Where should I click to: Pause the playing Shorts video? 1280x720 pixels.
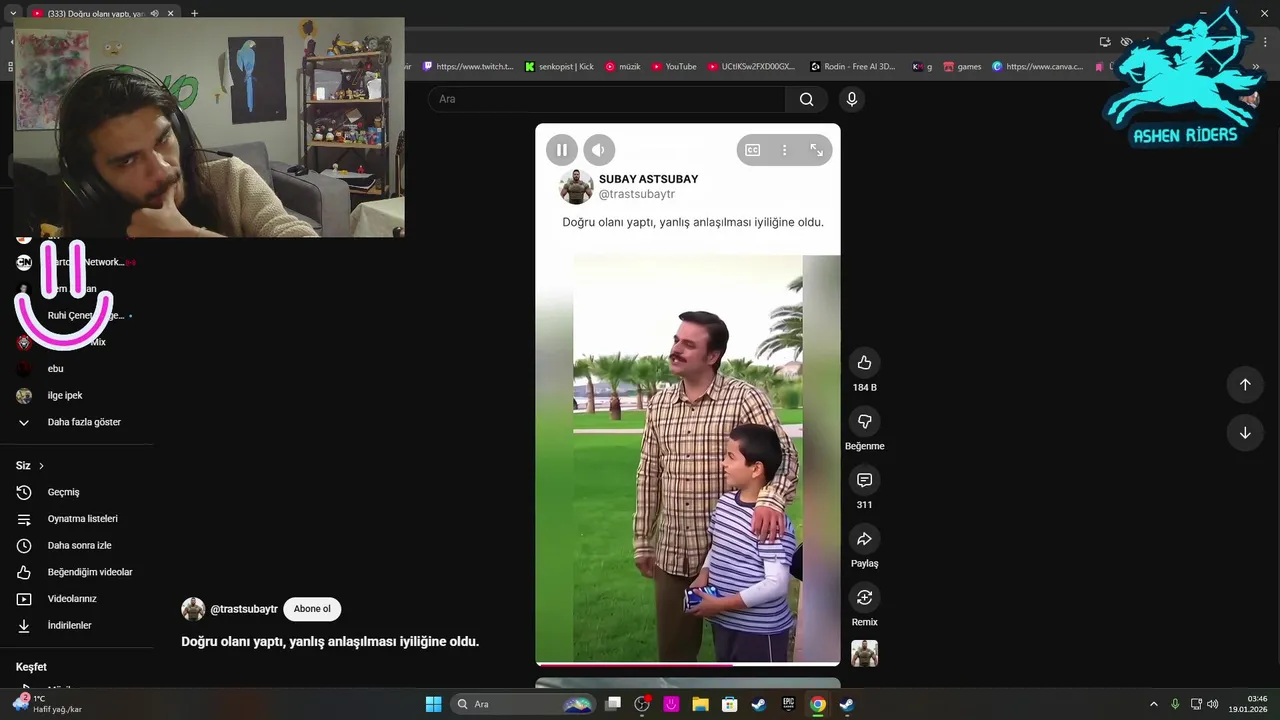pos(562,150)
